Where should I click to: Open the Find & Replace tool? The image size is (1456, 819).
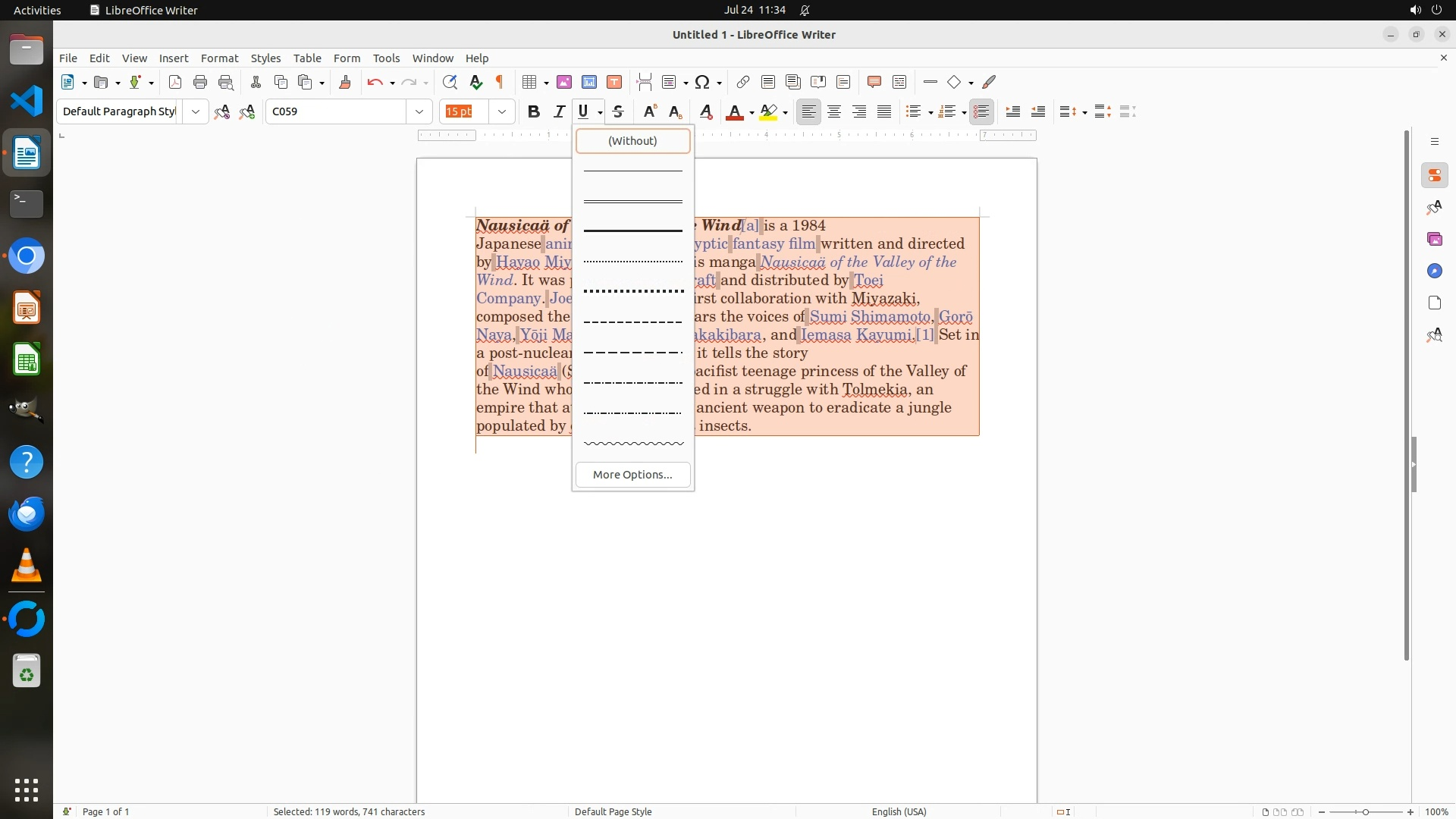pos(450,82)
